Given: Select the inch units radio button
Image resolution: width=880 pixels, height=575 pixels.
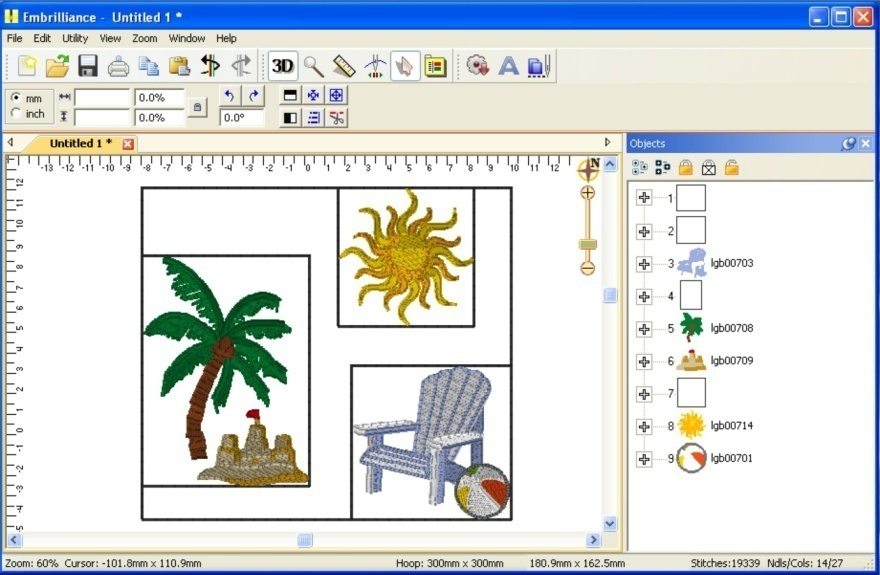Looking at the screenshot, I should (x=17, y=114).
